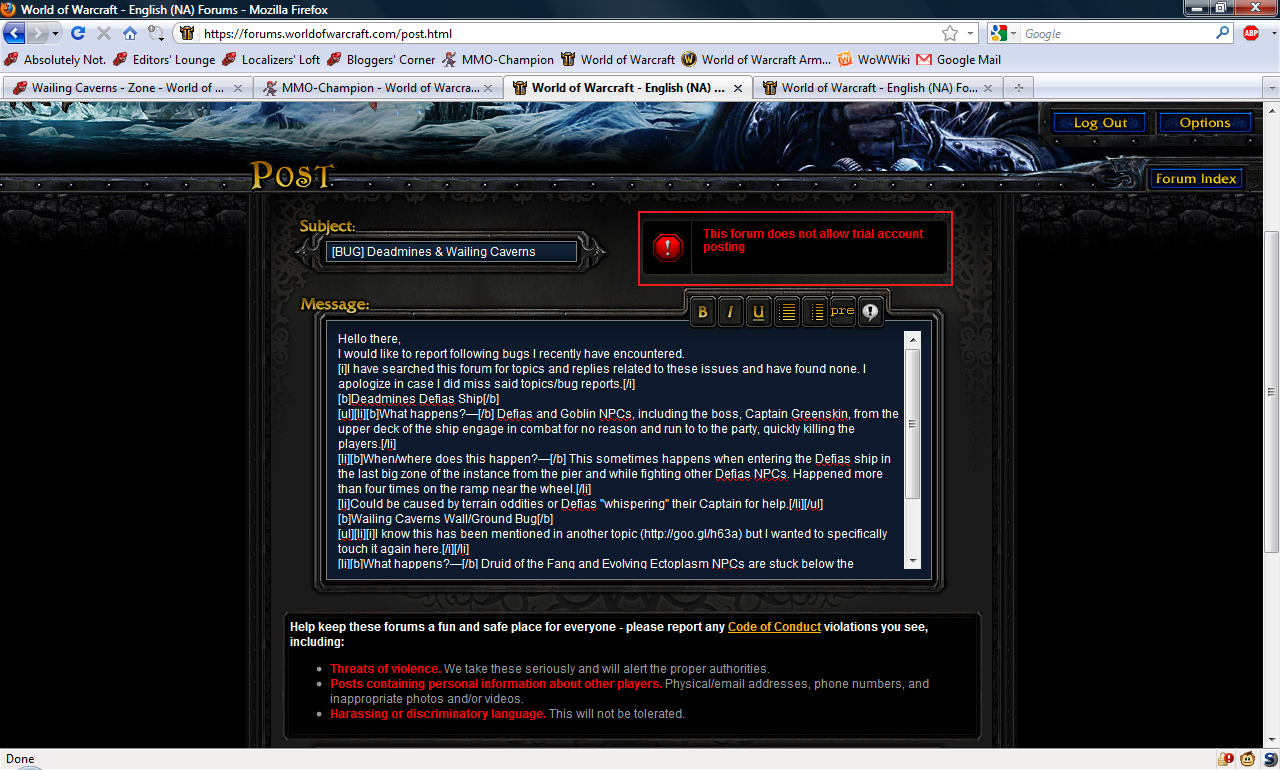Screen dimensions: 1280x770
Task: Switch to MMO-Champion tab
Action: [377, 87]
